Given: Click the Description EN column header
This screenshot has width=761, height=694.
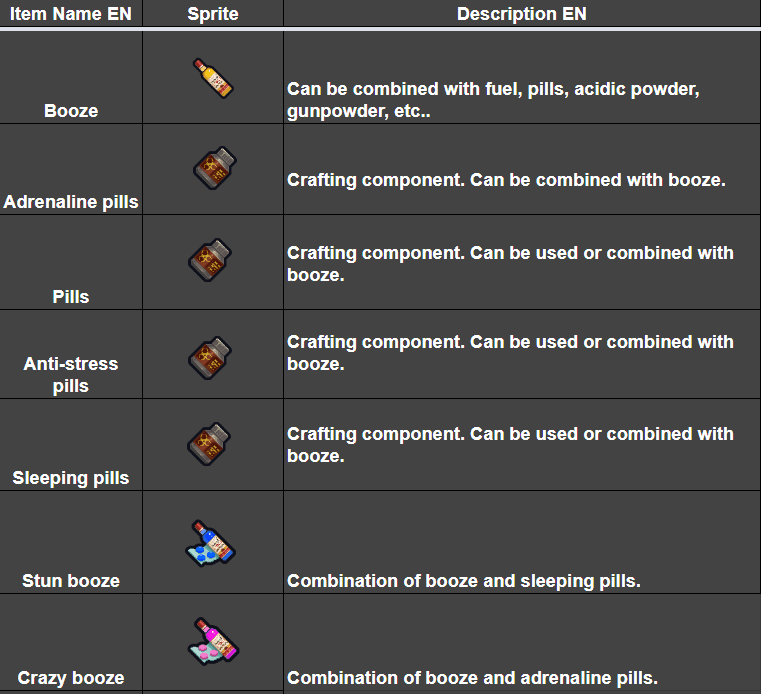Looking at the screenshot, I should click(521, 14).
